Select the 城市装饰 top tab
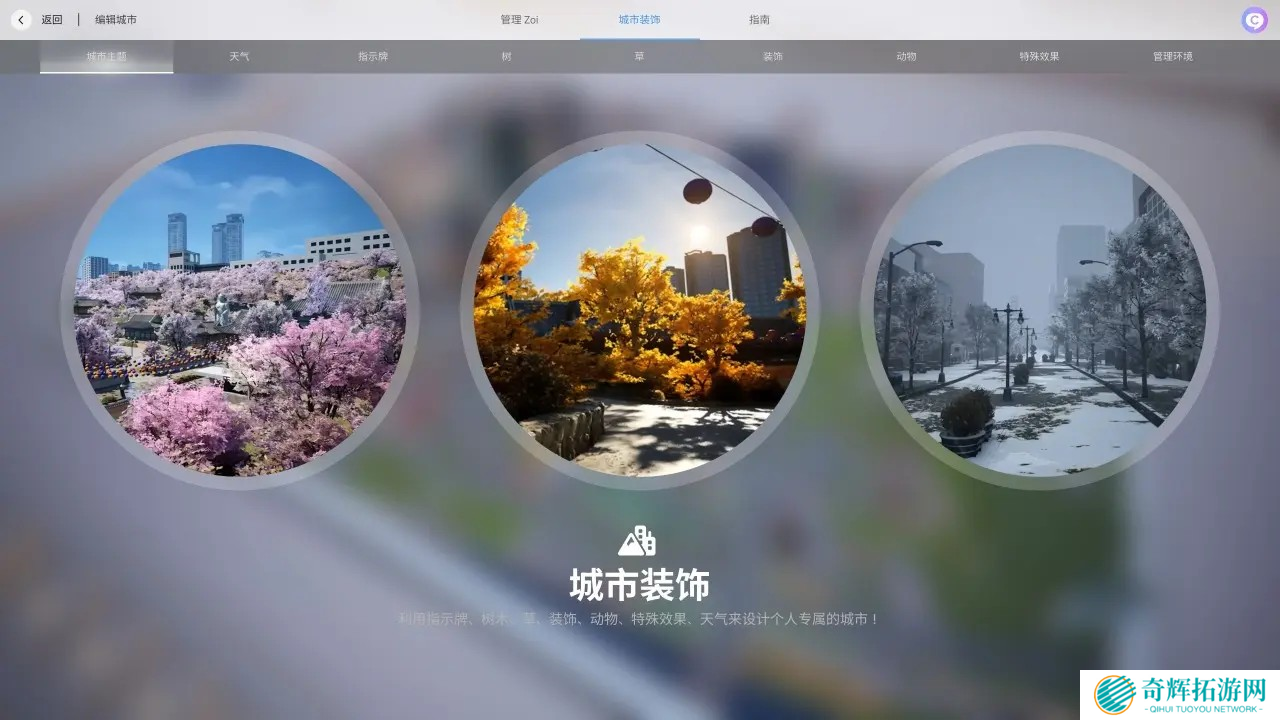Screen dimensions: 1280x720 click(639, 20)
